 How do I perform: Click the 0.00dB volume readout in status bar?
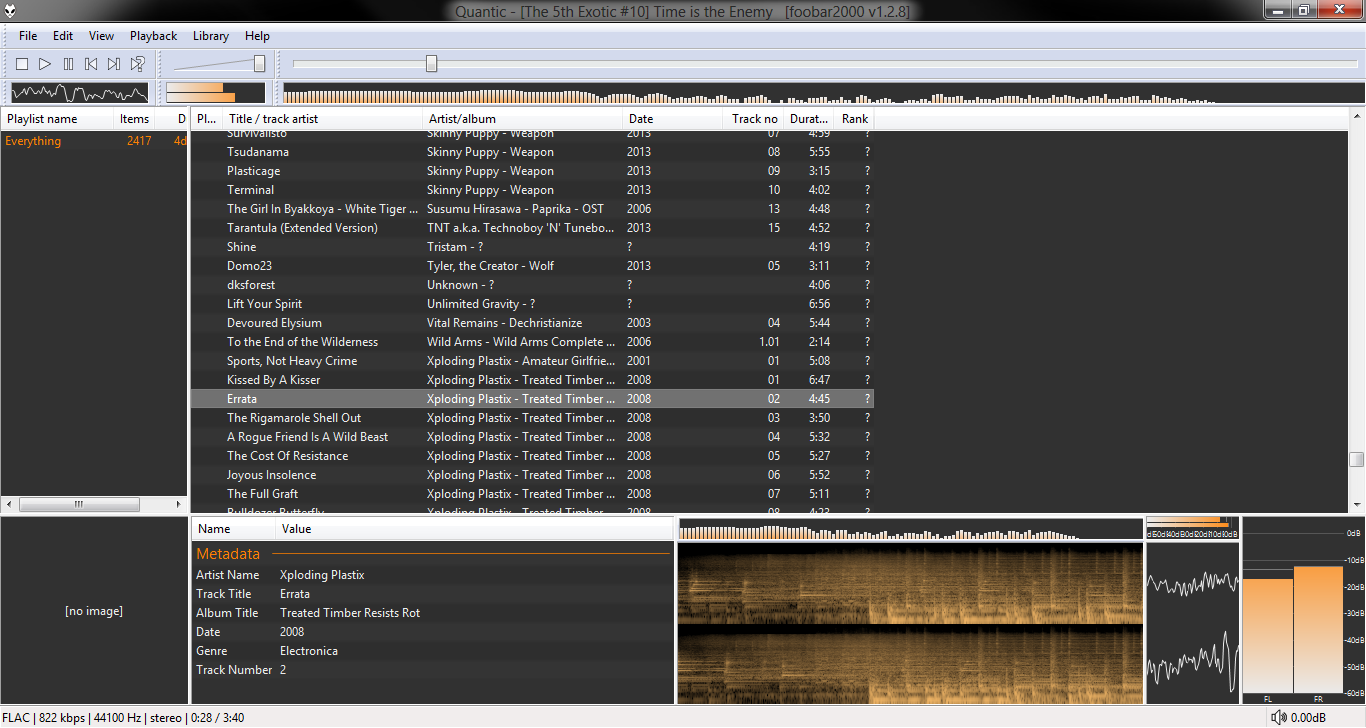(1308, 718)
